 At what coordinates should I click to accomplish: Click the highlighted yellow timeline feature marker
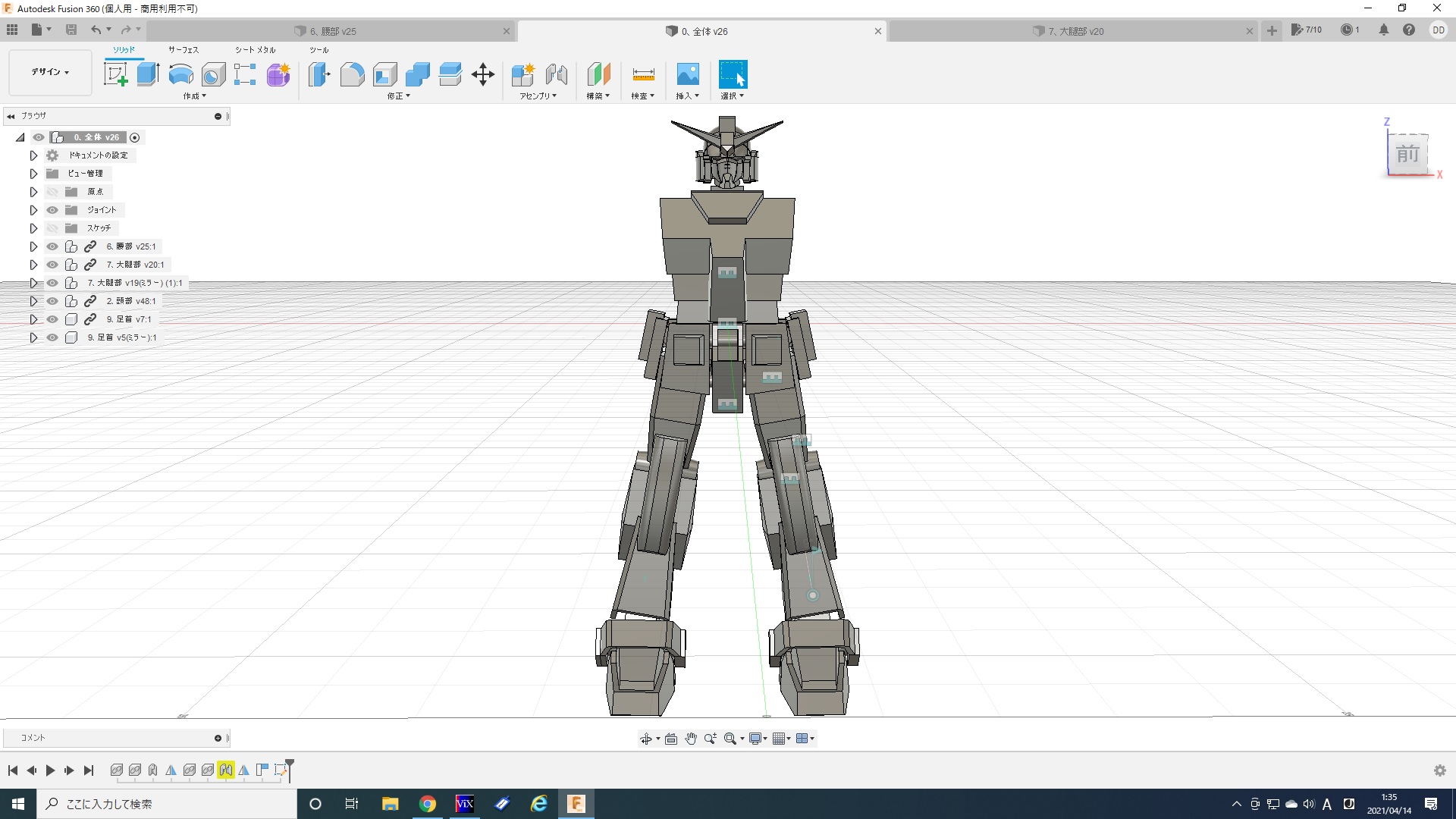[225, 770]
